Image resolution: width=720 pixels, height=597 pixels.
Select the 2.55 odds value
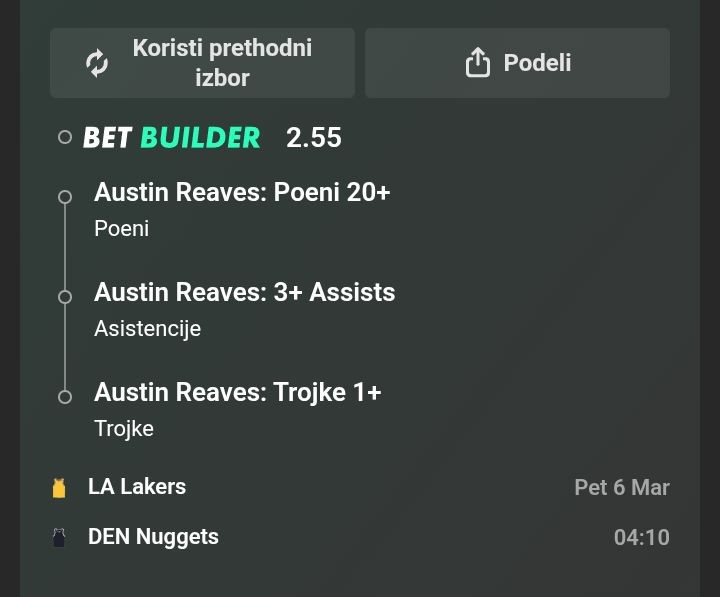click(x=314, y=137)
